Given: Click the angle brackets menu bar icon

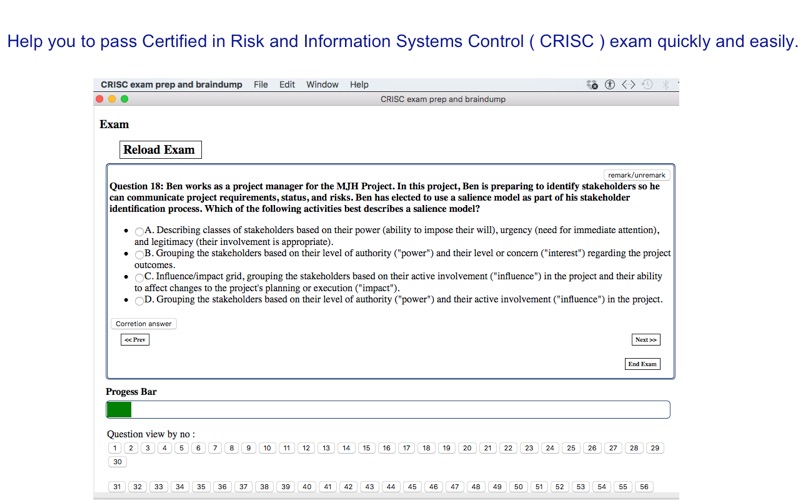Looking at the screenshot, I should coord(629,85).
